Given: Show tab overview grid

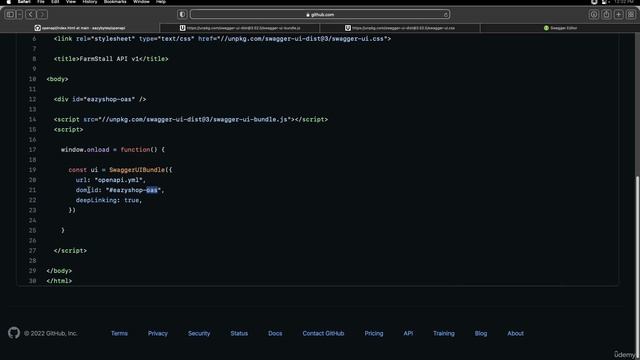Looking at the screenshot, I should pos(631,15).
